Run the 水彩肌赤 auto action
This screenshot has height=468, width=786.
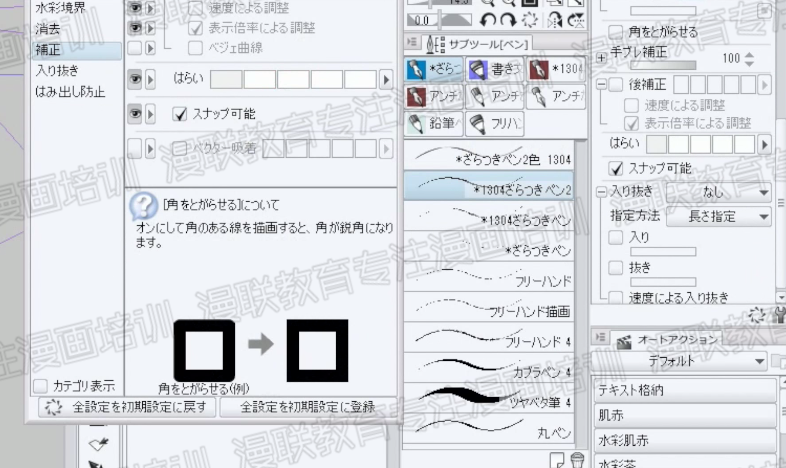click(x=685, y=441)
